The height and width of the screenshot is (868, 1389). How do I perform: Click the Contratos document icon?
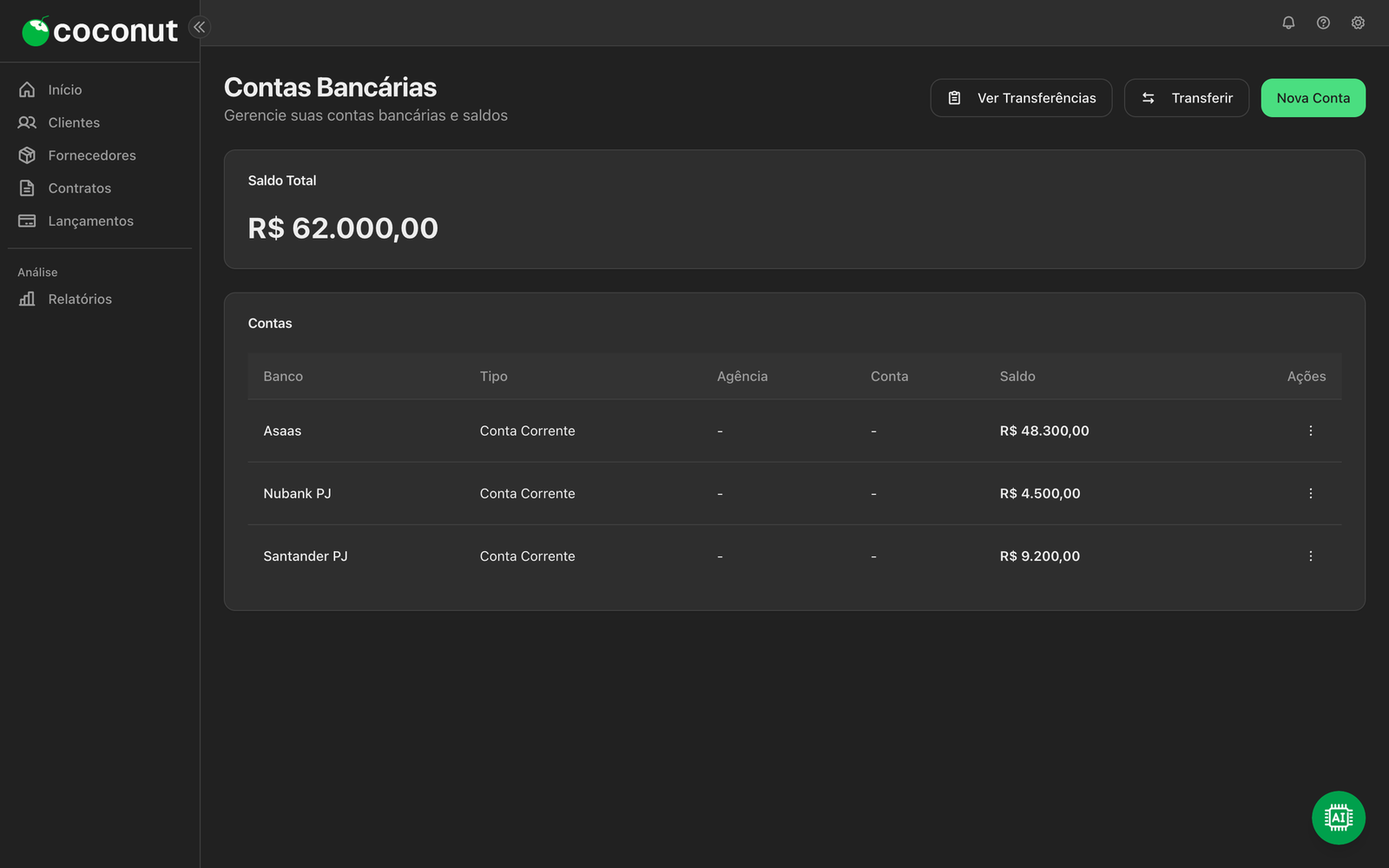(x=27, y=188)
